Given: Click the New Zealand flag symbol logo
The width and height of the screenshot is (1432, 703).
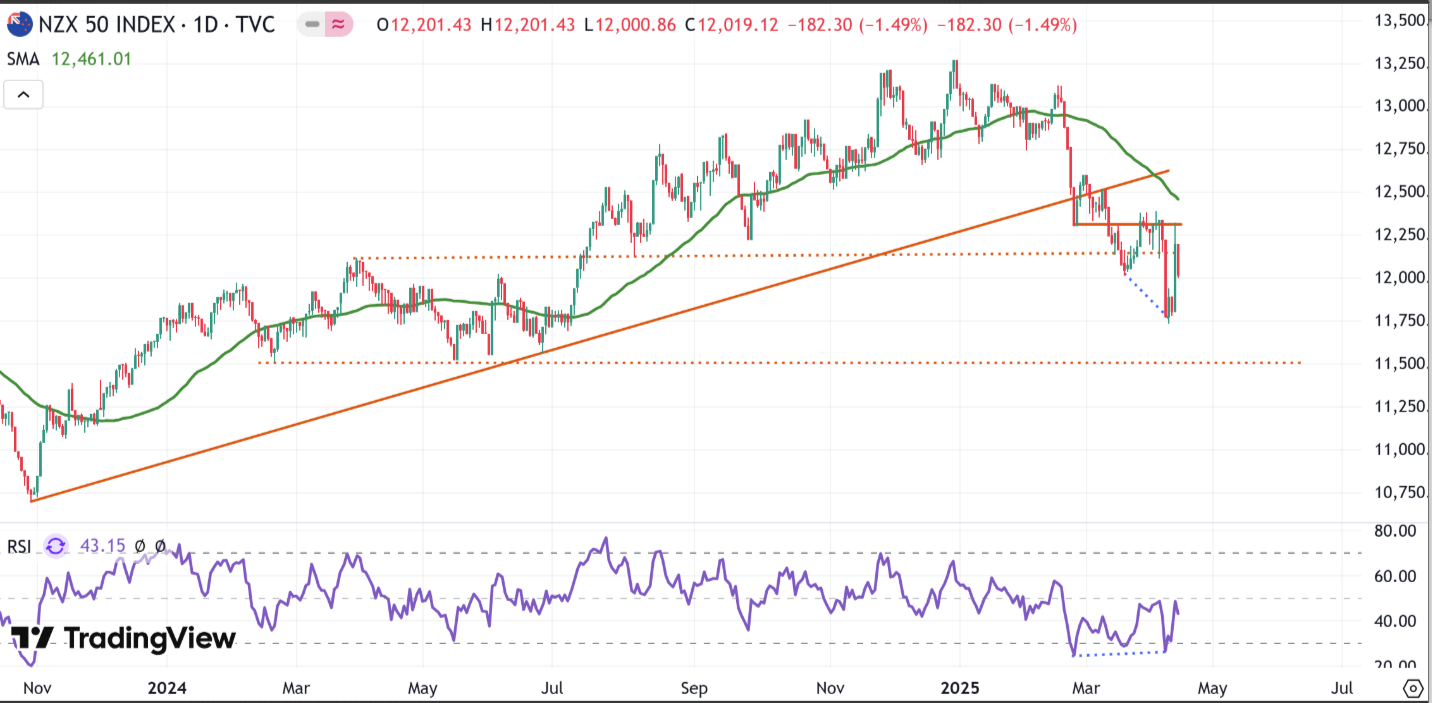Looking at the screenshot, I should click(18, 25).
